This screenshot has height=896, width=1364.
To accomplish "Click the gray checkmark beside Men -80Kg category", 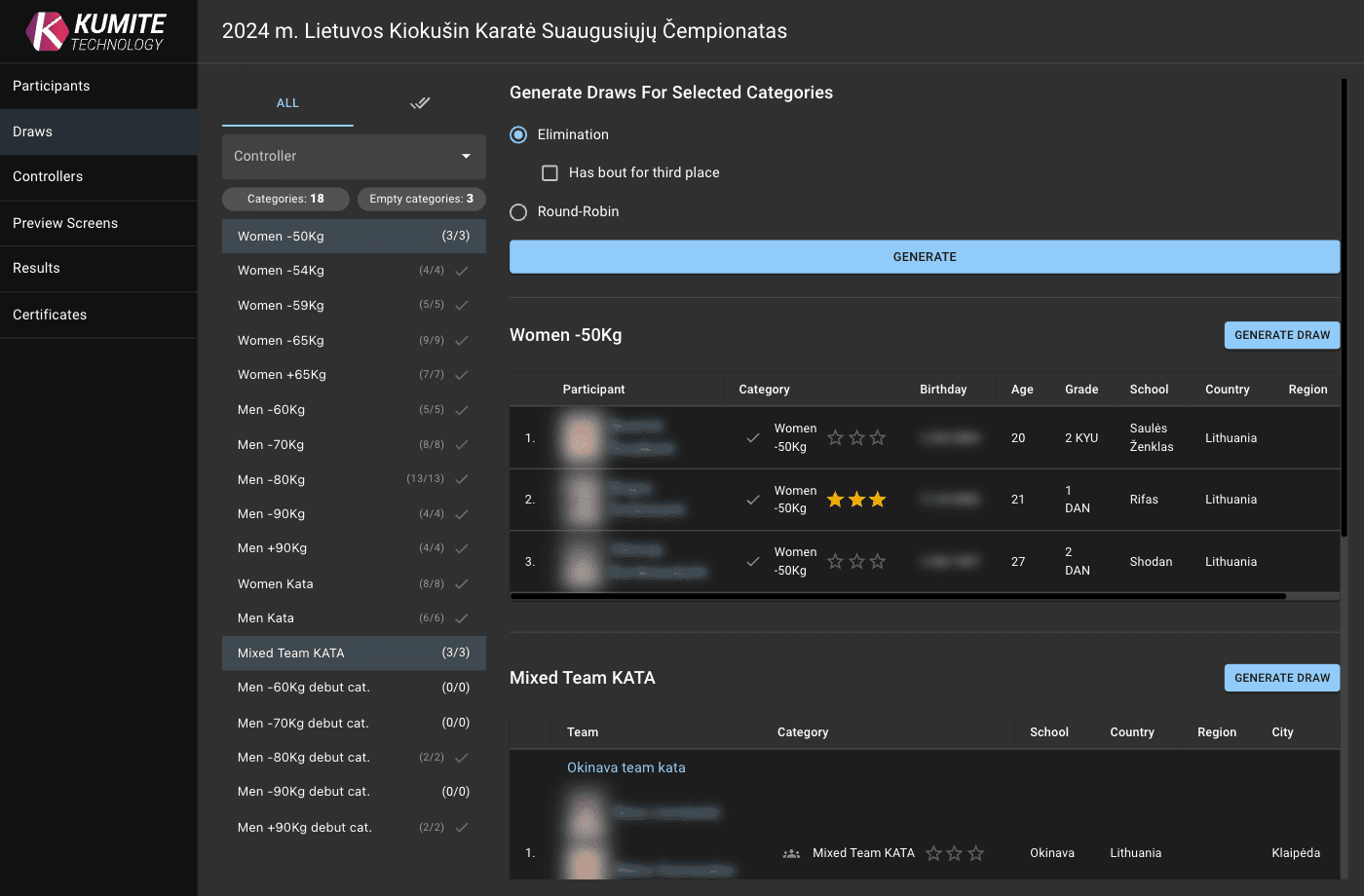I will [x=461, y=478].
